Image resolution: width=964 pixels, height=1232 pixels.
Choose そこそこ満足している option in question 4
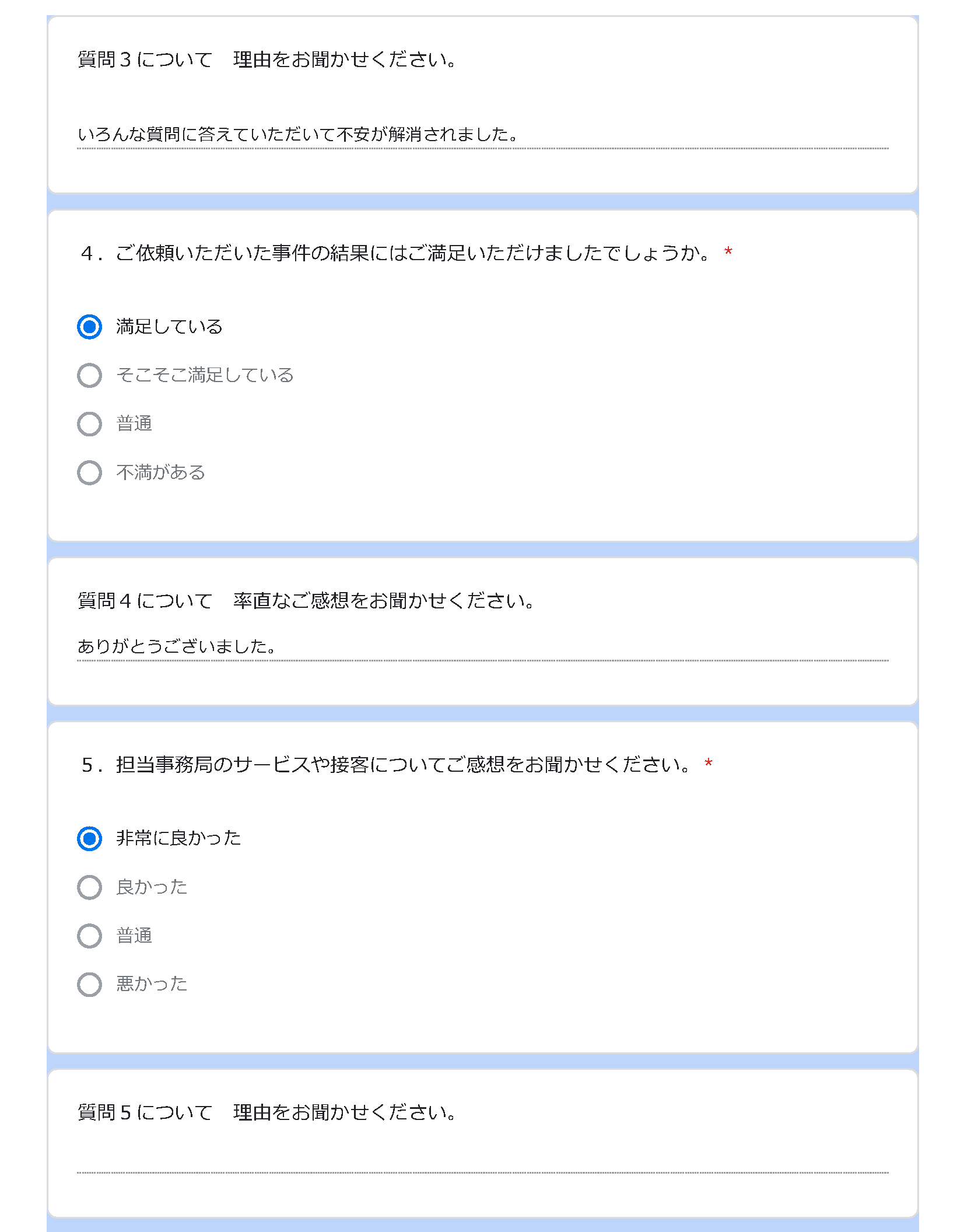pos(89,375)
